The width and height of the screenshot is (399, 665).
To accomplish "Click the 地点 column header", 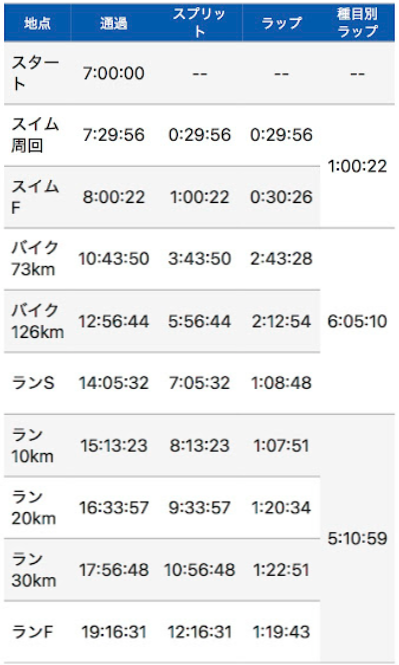I will pyautogui.click(x=37, y=23).
